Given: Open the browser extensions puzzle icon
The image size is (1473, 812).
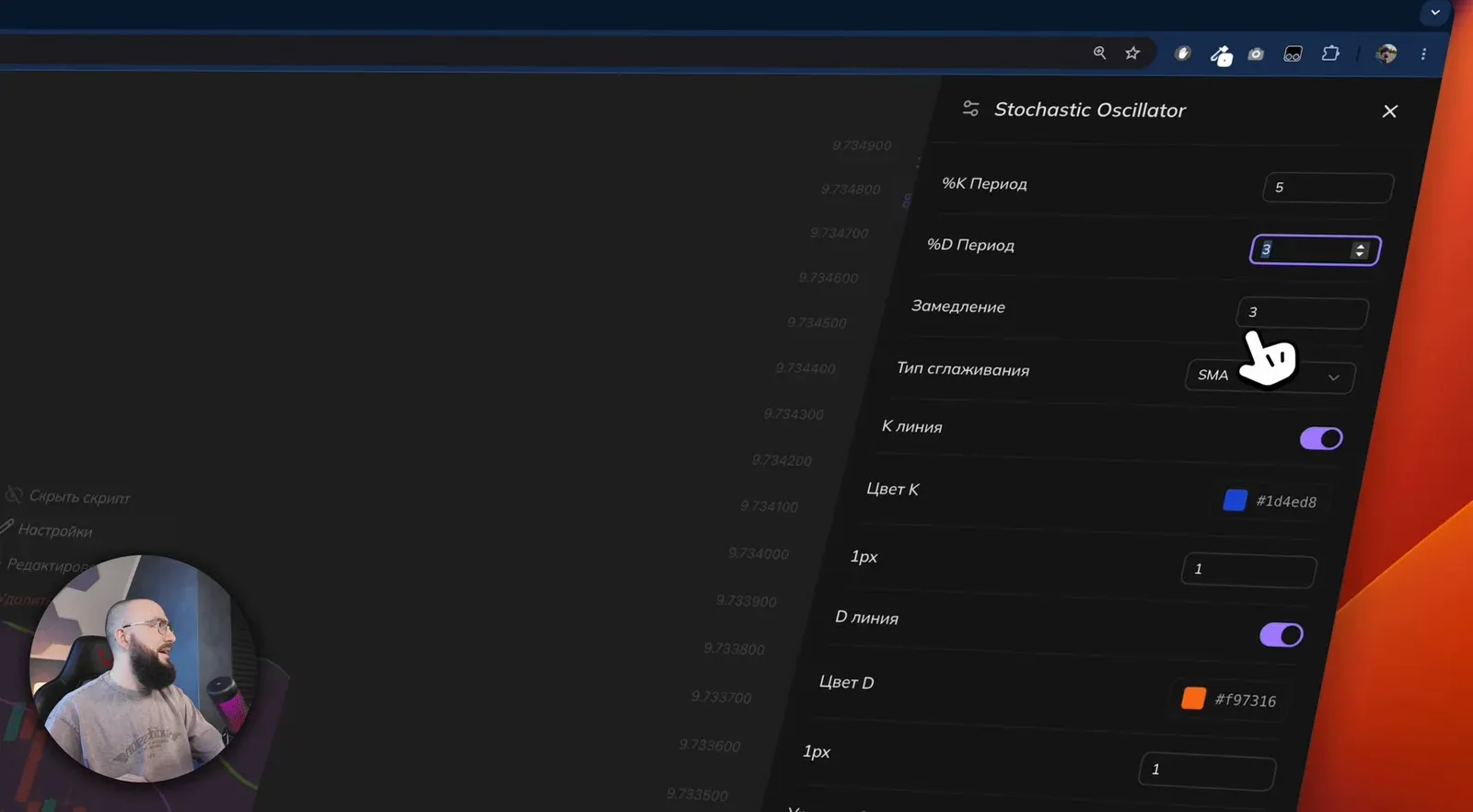Looking at the screenshot, I should click(1330, 53).
